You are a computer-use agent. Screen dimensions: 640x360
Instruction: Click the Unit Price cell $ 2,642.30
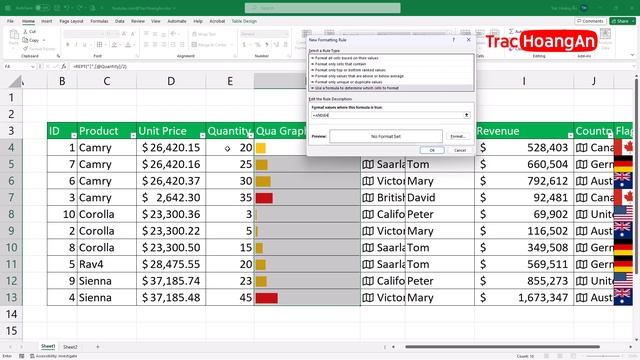click(171, 198)
